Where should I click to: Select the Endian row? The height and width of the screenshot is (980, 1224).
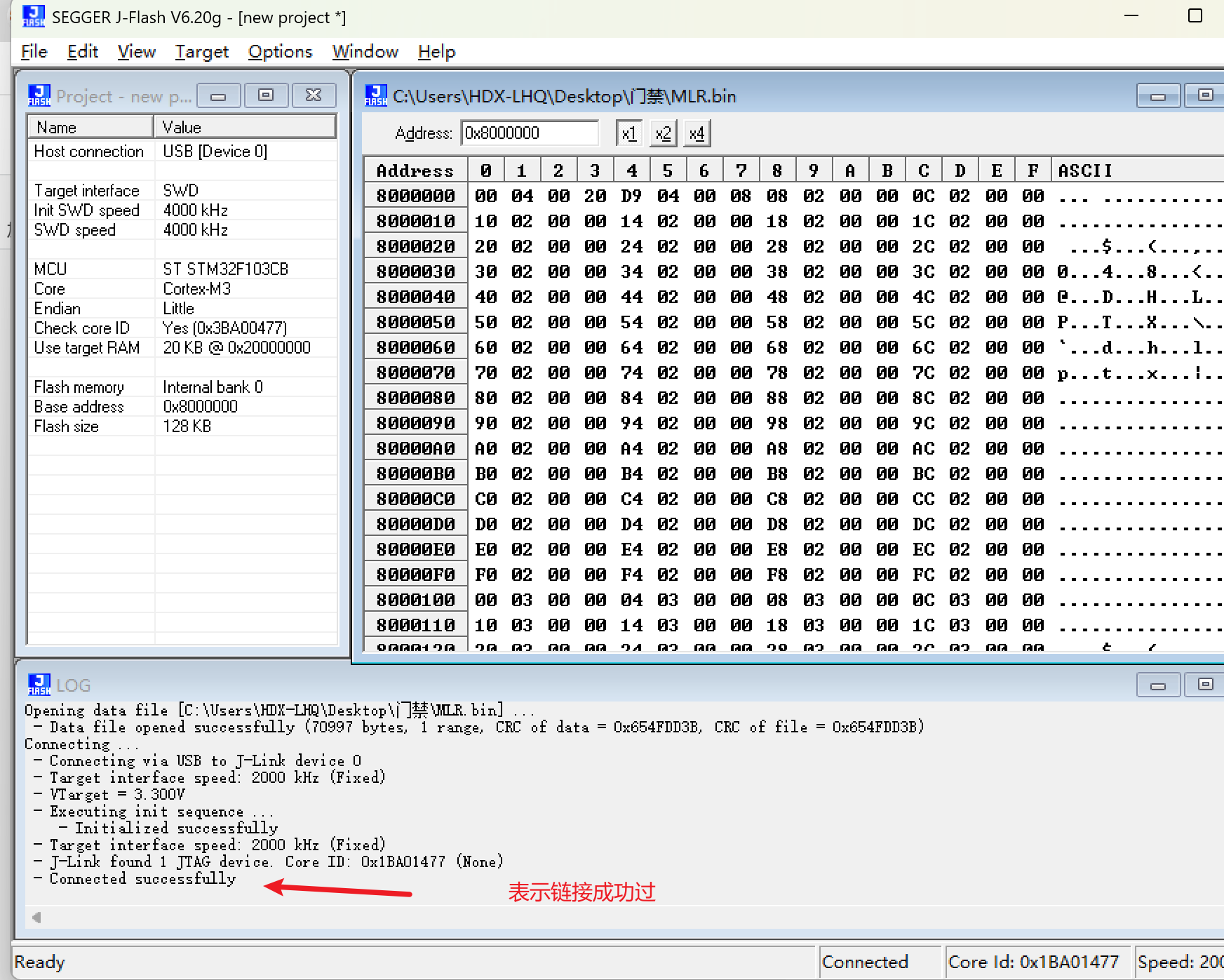pos(182,309)
